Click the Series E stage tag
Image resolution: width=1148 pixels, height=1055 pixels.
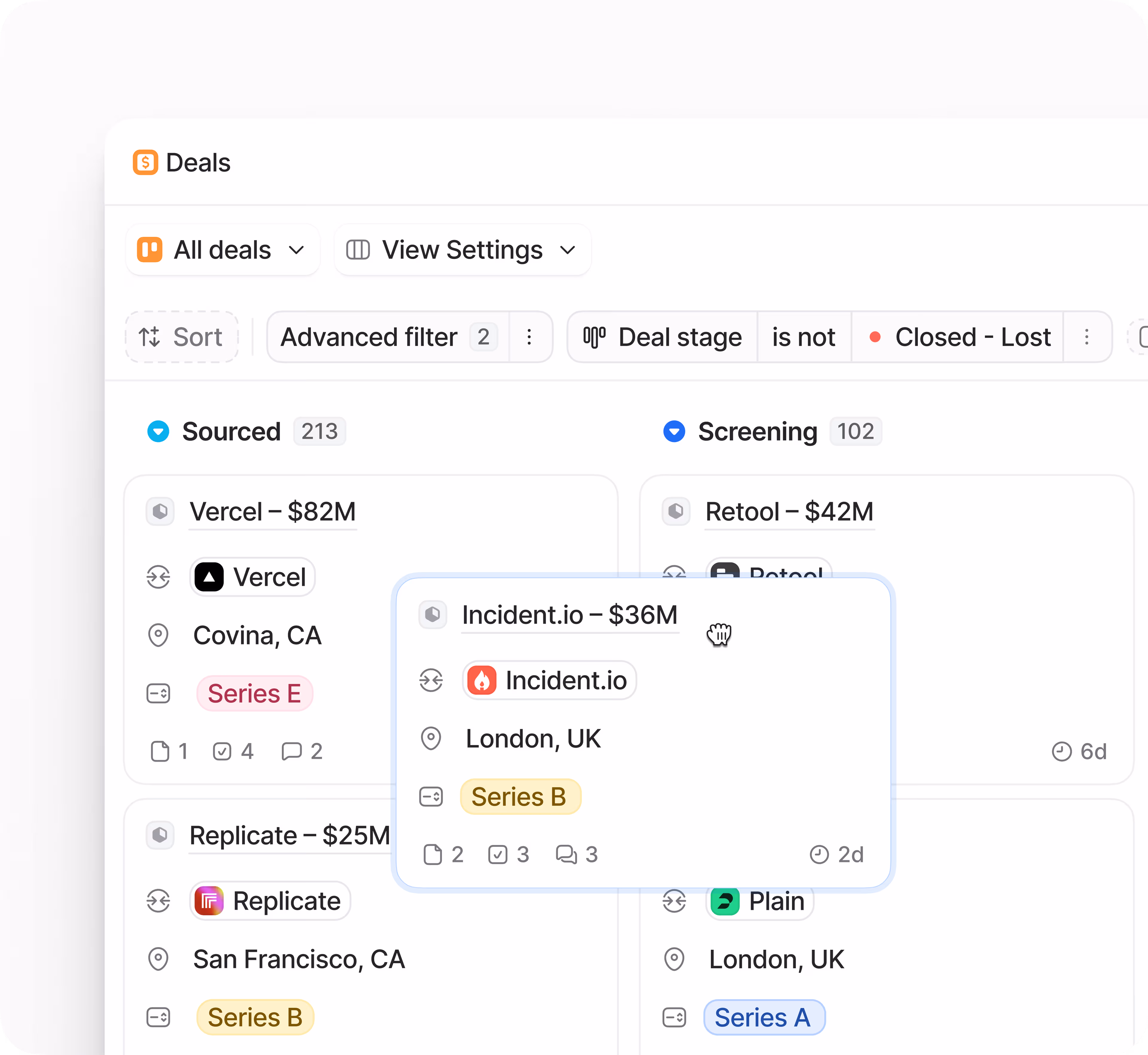(x=255, y=694)
